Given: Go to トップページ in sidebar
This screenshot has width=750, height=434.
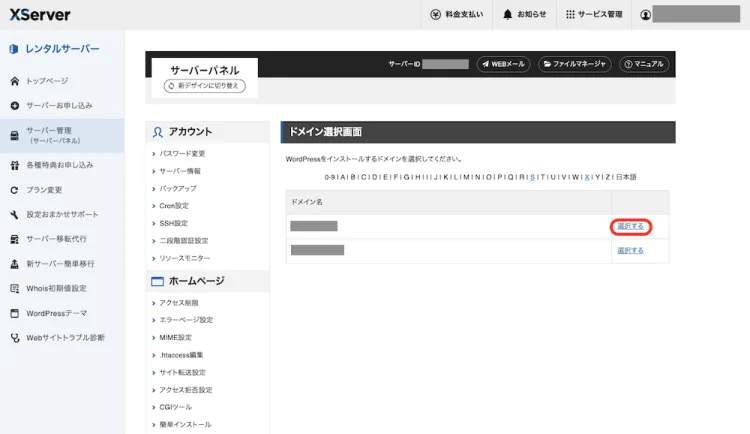Looking at the screenshot, I should click(47, 81).
